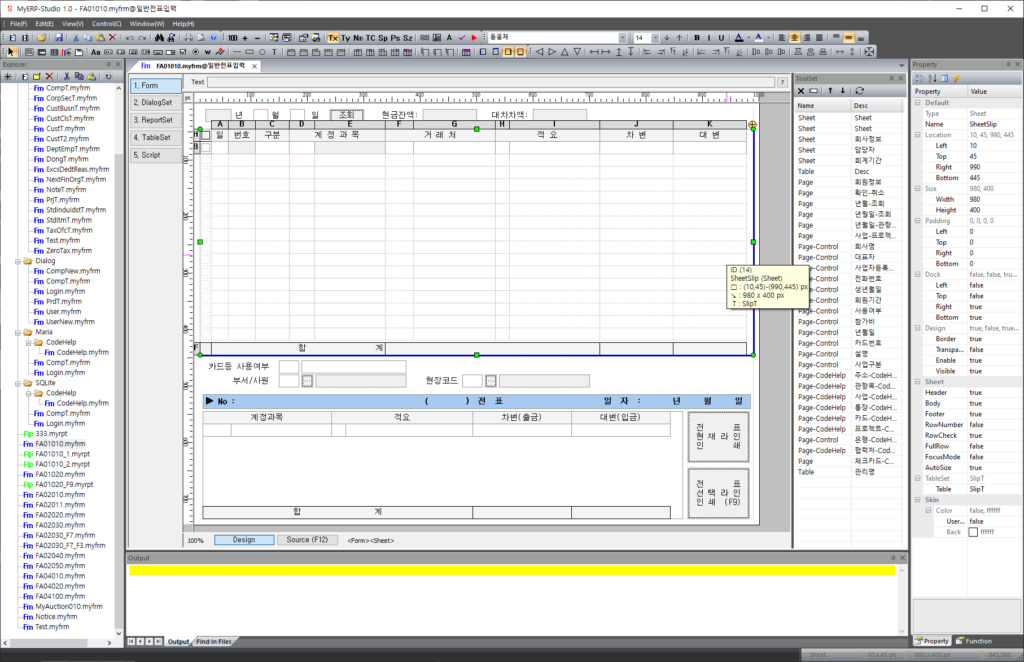Close the FA01010.myfrm document tab

click(x=255, y=66)
